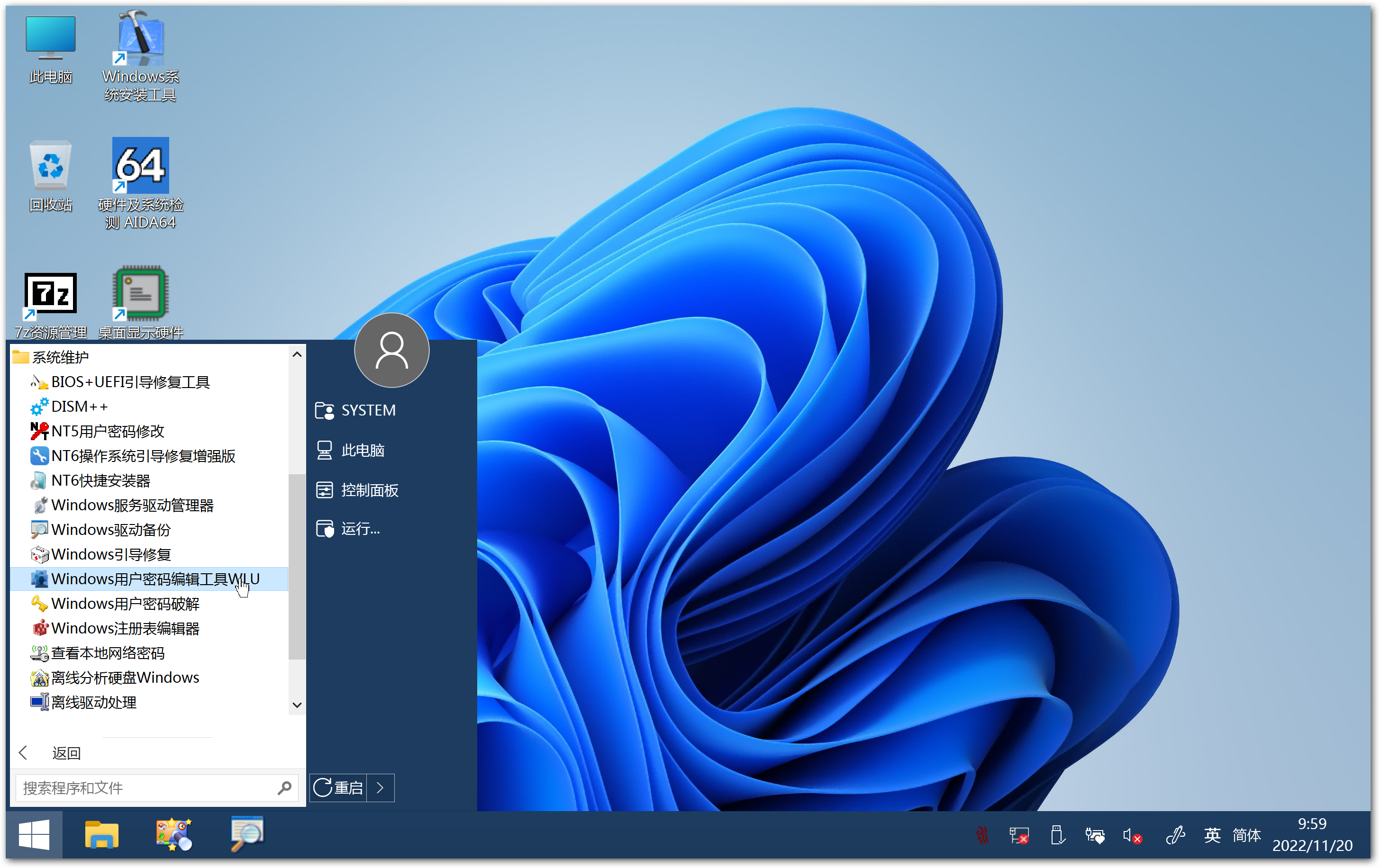Launch 硬件及系统检测 AIDA64 desktop shortcut
The width and height of the screenshot is (1380, 868).
140,183
